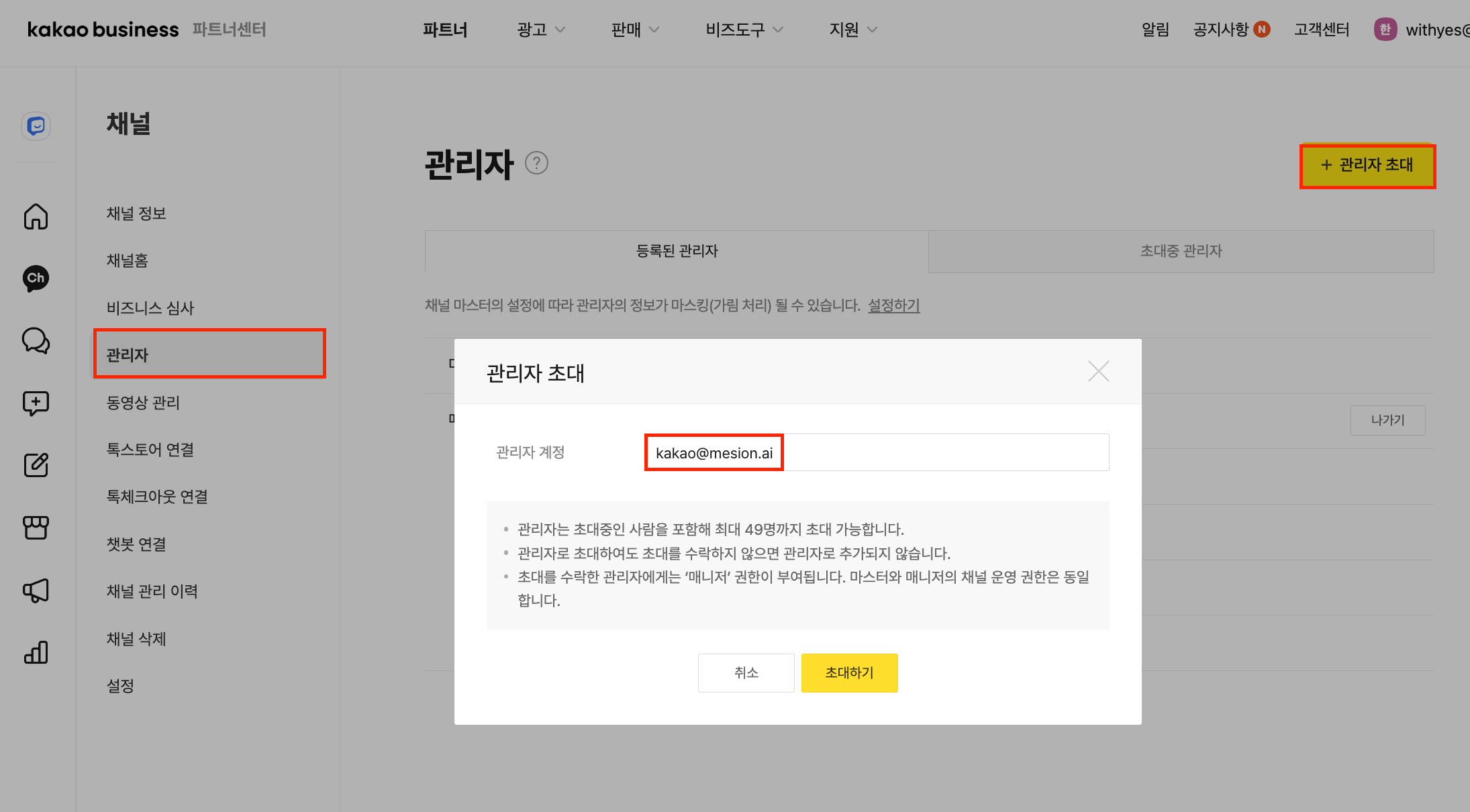Open the store icon in sidebar

click(36, 527)
